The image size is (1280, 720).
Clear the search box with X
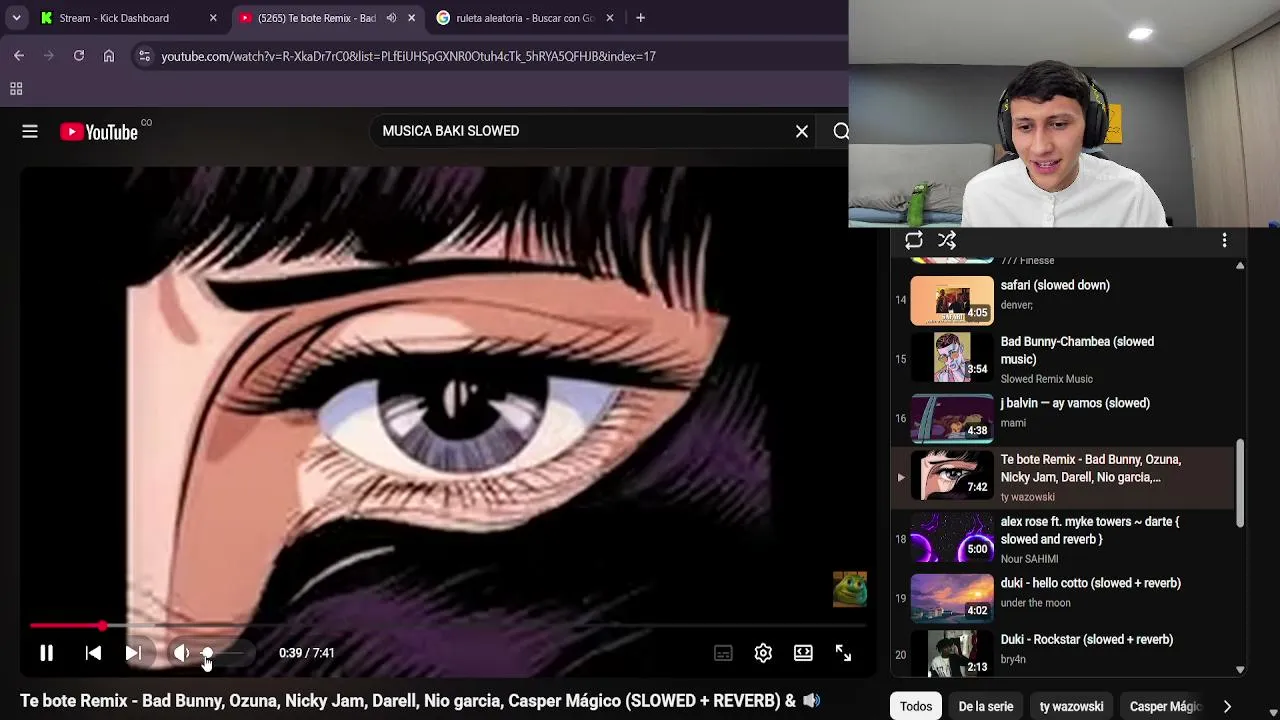point(802,131)
